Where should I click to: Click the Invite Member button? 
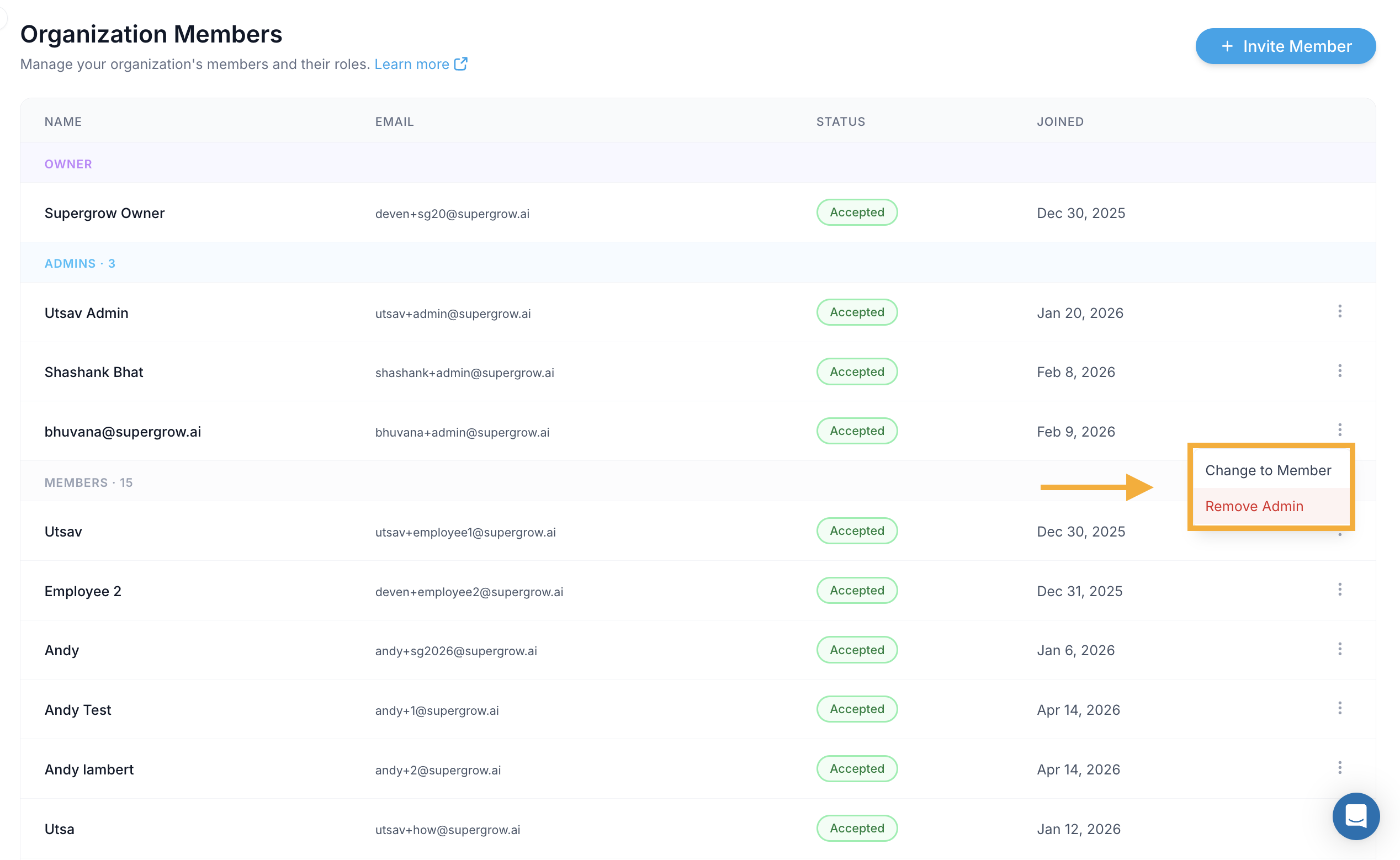click(x=1285, y=46)
